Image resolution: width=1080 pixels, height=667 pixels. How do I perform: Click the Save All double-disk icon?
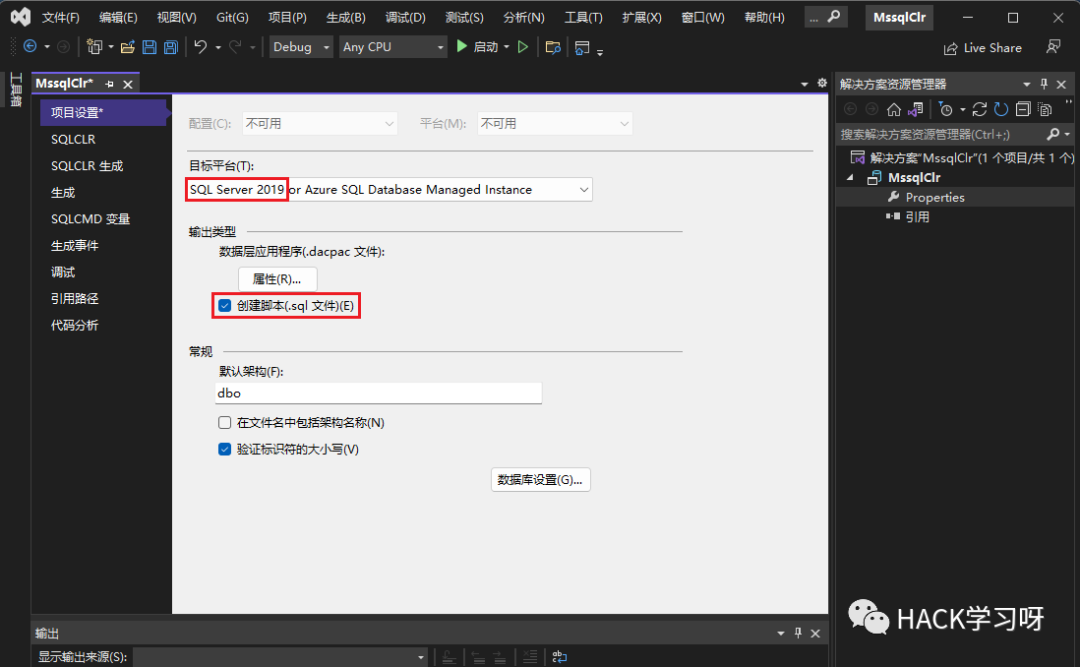pos(170,47)
